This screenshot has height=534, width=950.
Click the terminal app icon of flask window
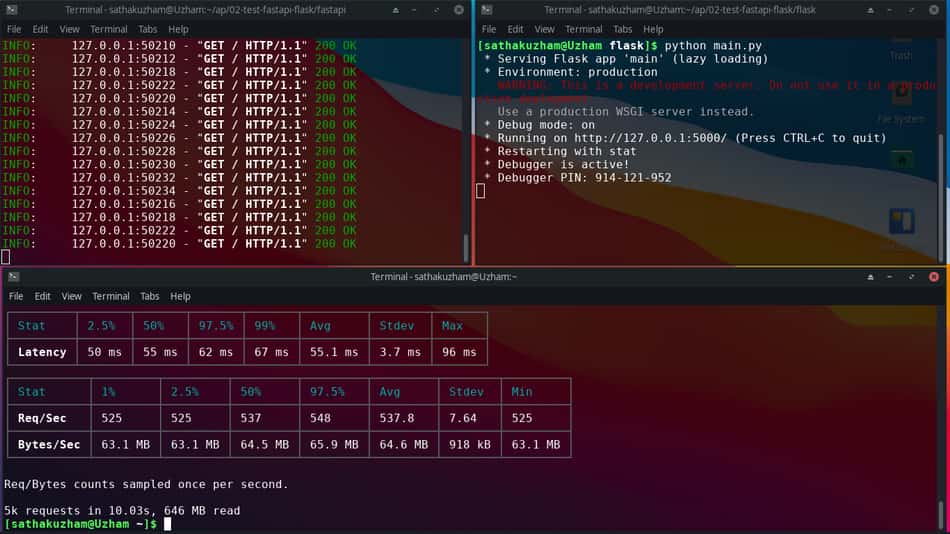[487, 10]
